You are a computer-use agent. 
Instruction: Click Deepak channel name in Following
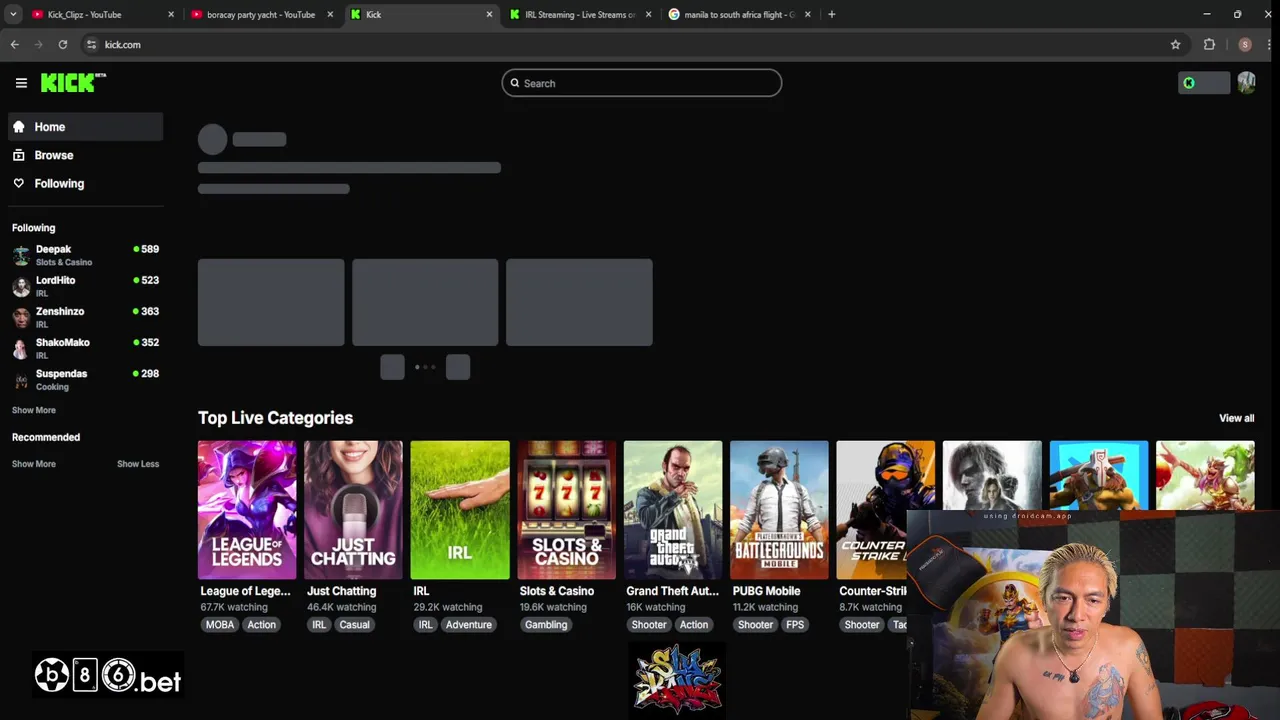[54, 249]
